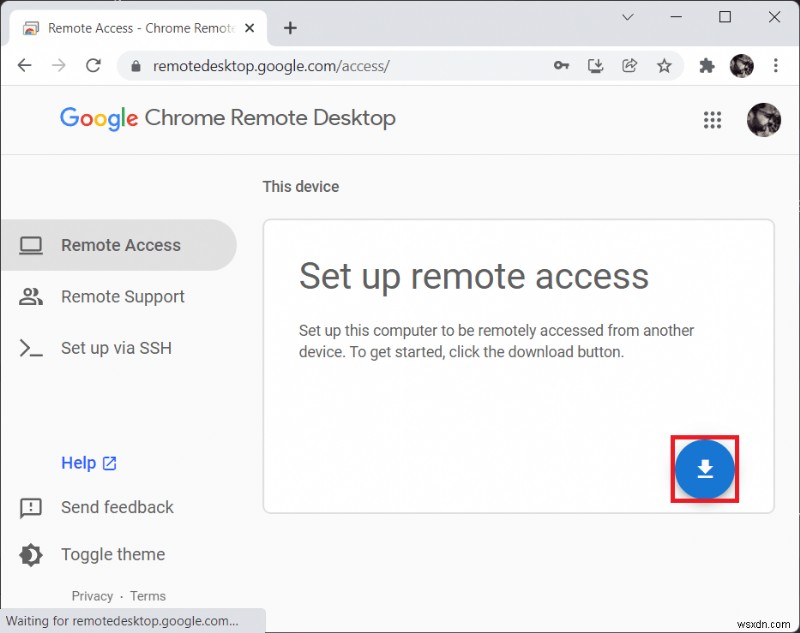The image size is (800, 633).
Task: Click inside the address bar
Action: tap(300, 65)
